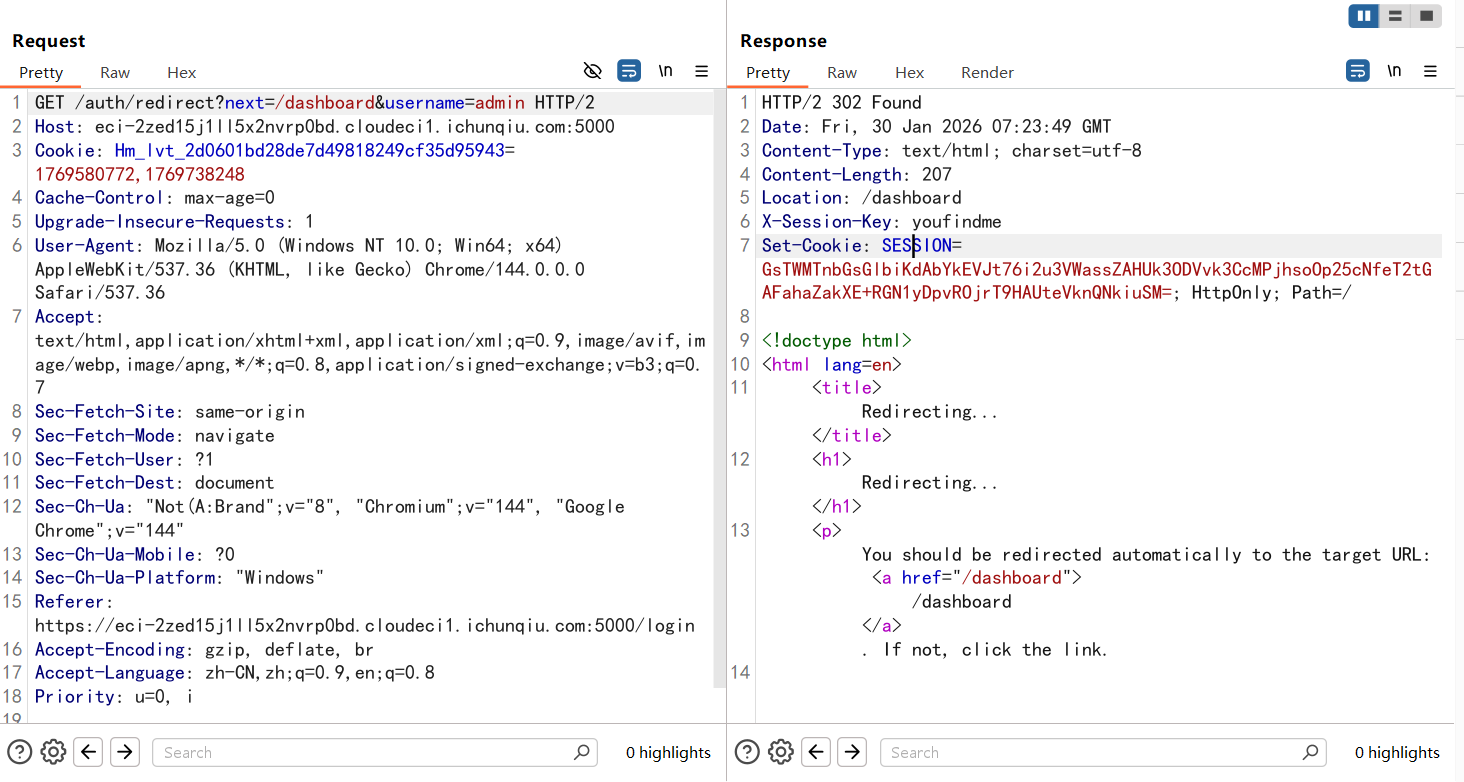Go to next match arrow in Response
Image resolution: width=1464 pixels, height=782 pixels.
(851, 752)
